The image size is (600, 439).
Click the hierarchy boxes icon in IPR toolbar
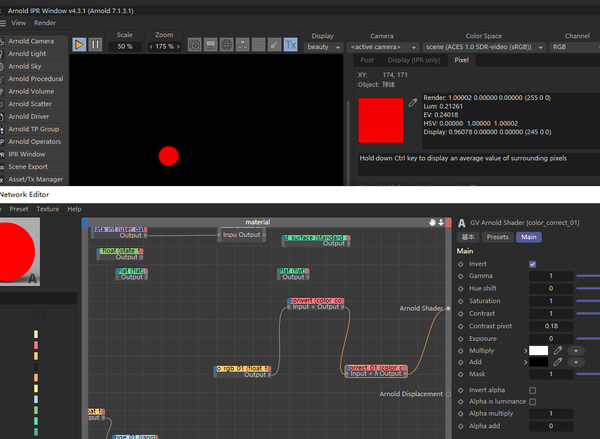[x=243, y=45]
